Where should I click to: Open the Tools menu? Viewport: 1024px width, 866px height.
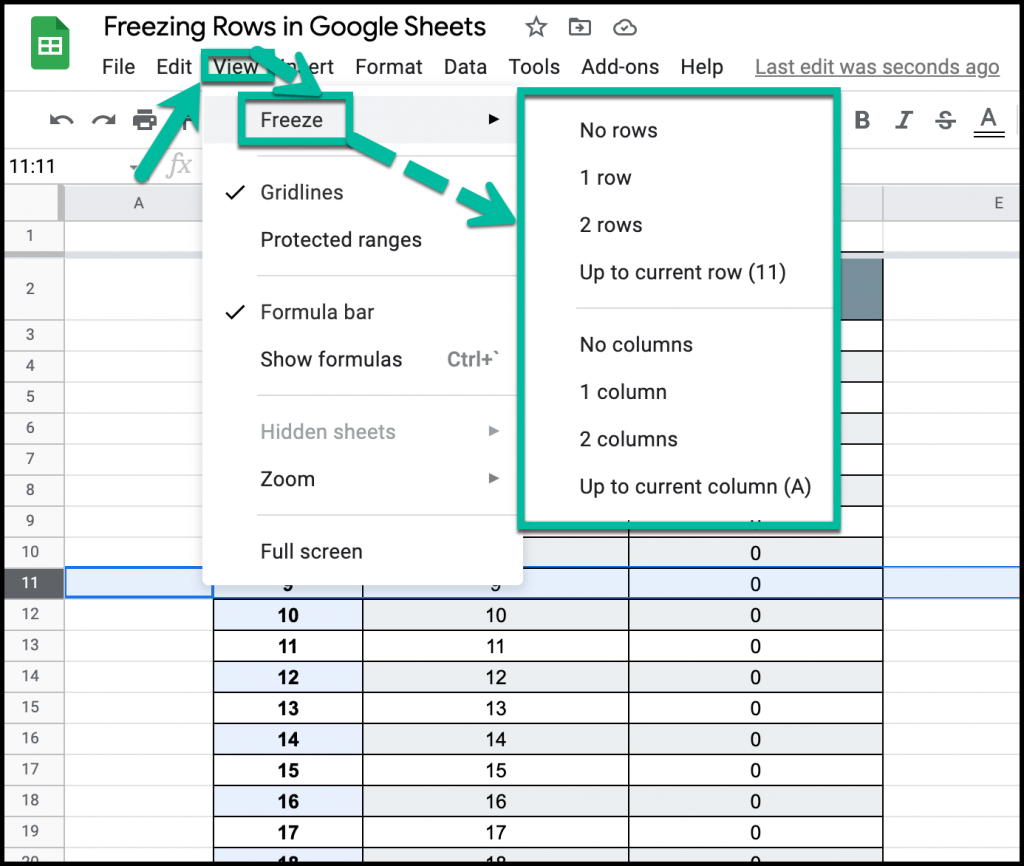pos(534,67)
